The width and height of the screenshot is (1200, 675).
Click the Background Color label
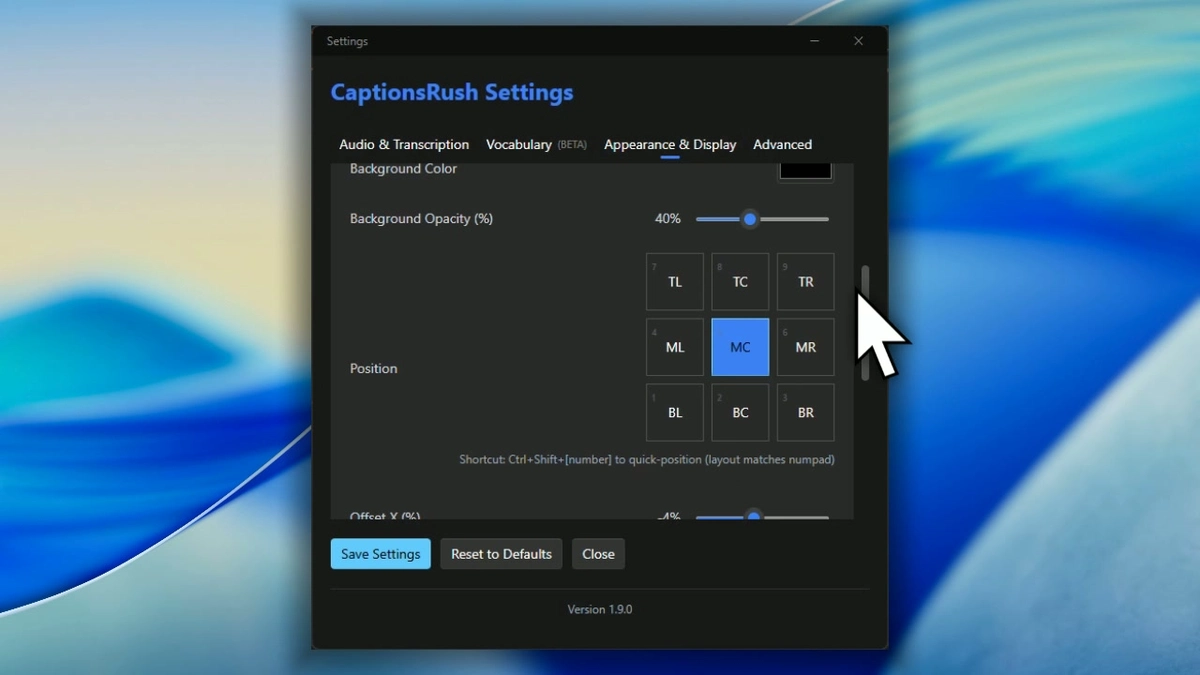coord(403,169)
